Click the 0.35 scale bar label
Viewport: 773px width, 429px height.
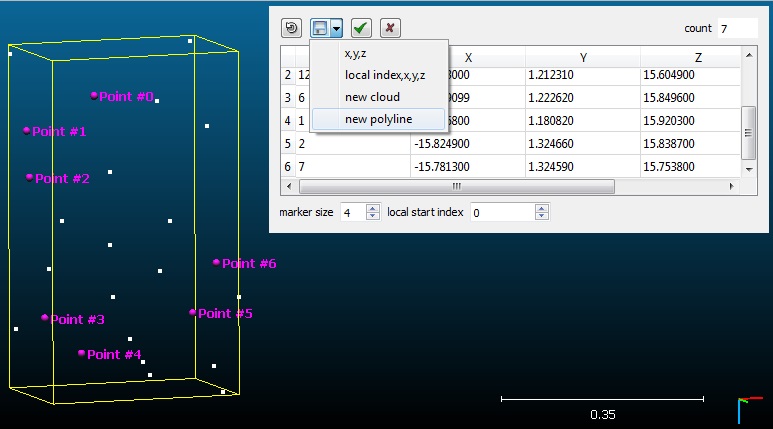pos(602,415)
